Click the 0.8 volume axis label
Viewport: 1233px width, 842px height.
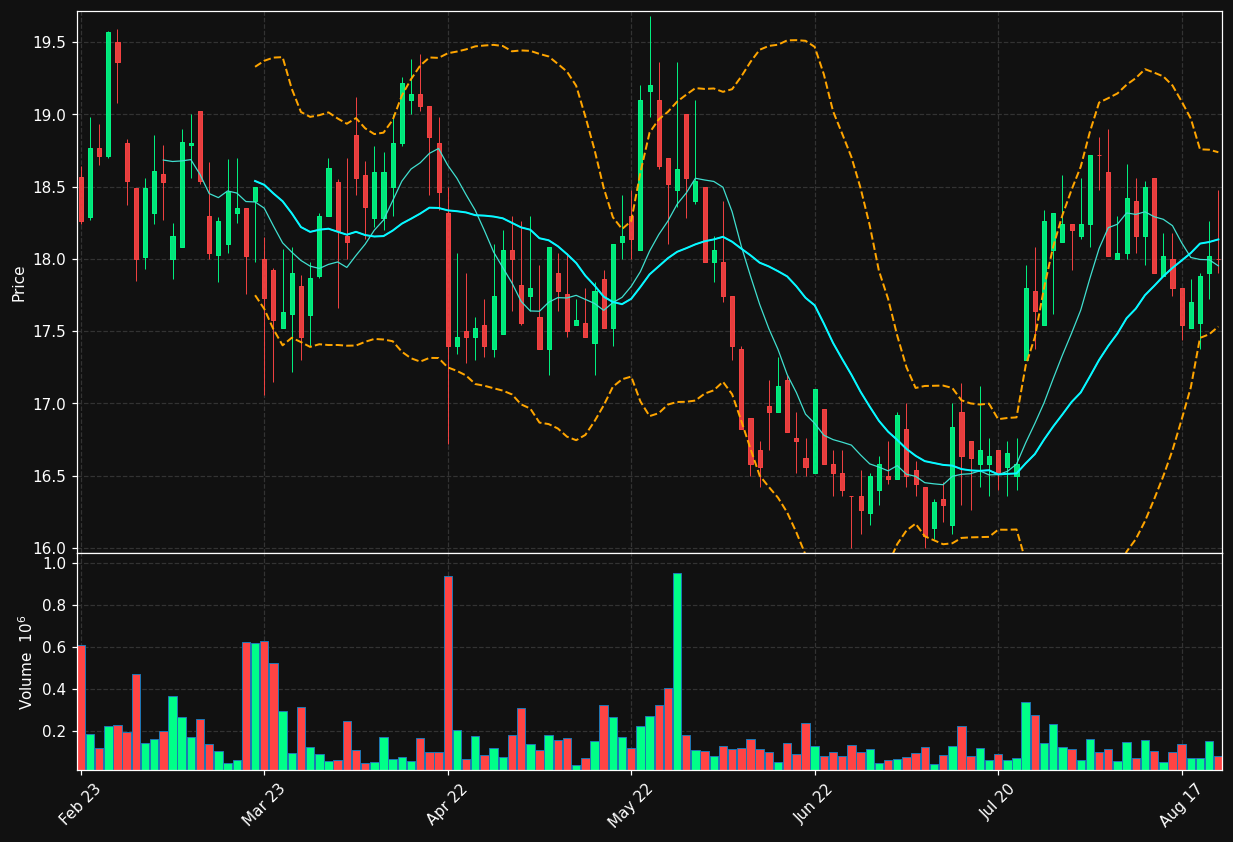[x=56, y=606]
